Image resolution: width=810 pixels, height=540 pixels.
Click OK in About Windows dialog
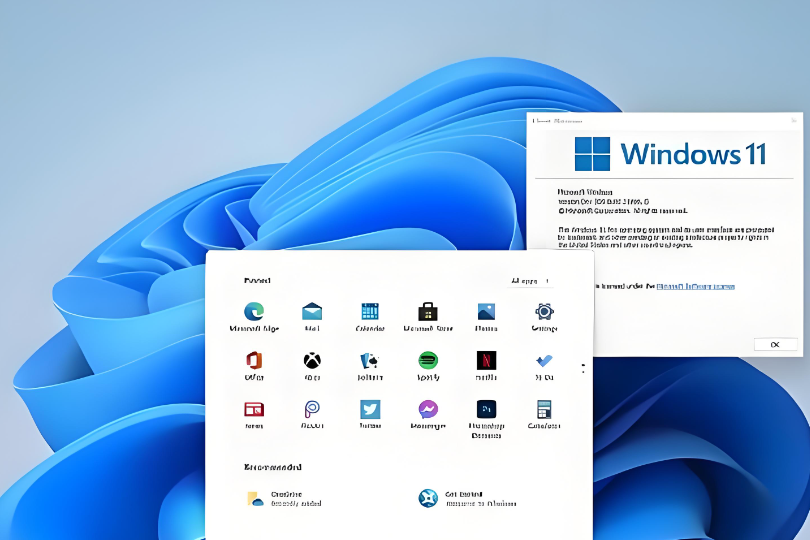pos(775,344)
